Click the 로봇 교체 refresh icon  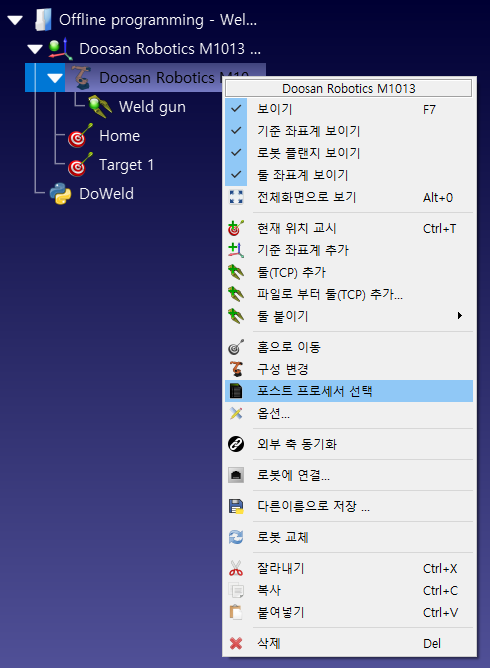click(x=236, y=537)
